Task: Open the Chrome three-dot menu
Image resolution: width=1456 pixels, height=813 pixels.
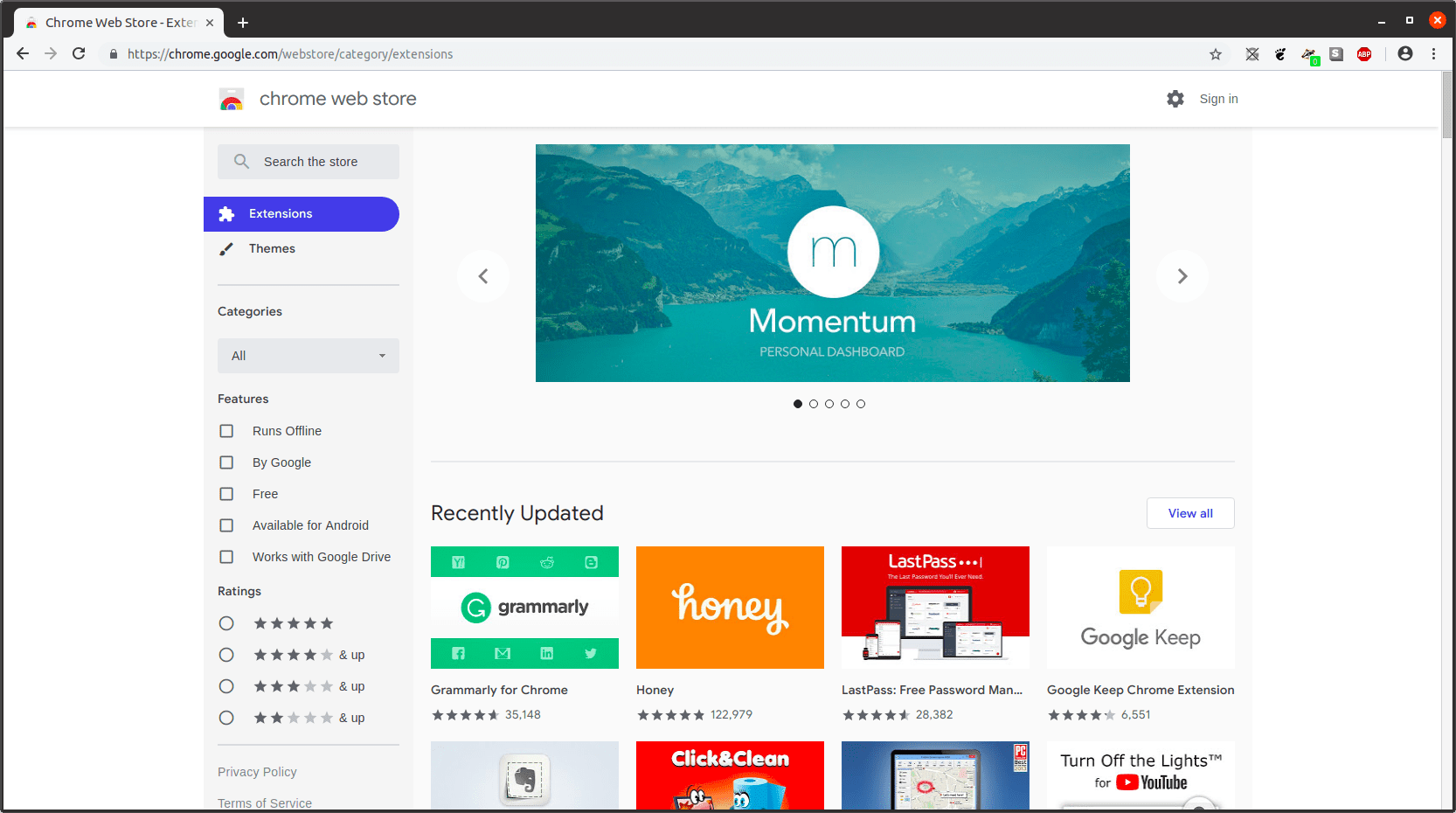Action: click(1433, 54)
